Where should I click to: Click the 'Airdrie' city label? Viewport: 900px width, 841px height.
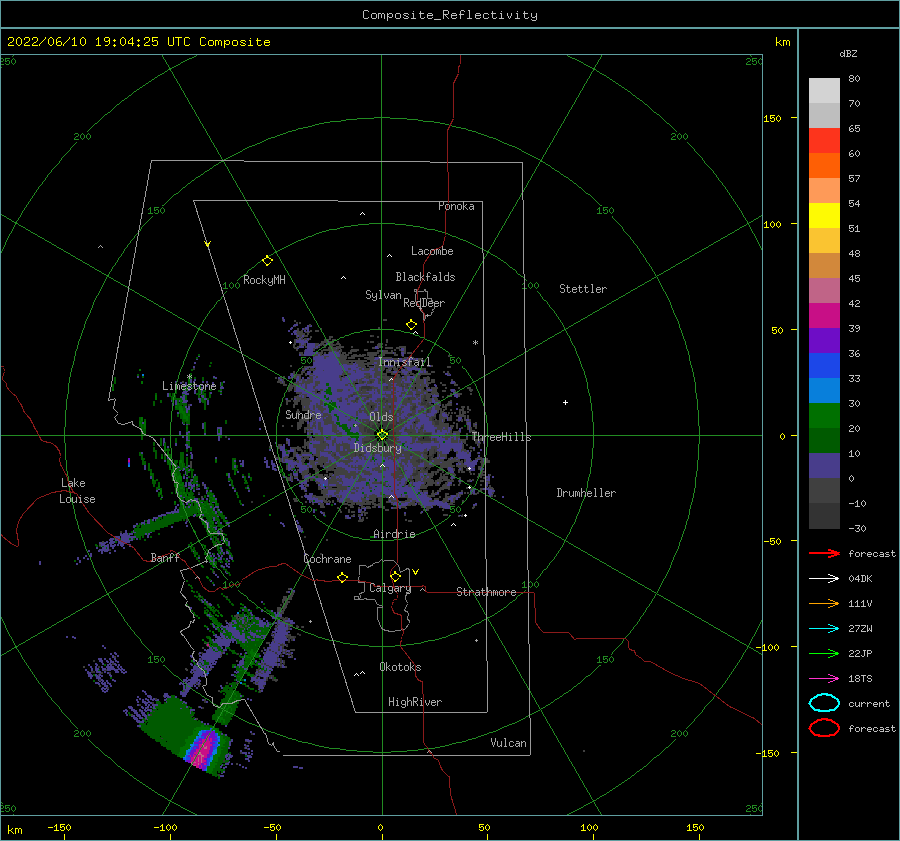click(394, 534)
